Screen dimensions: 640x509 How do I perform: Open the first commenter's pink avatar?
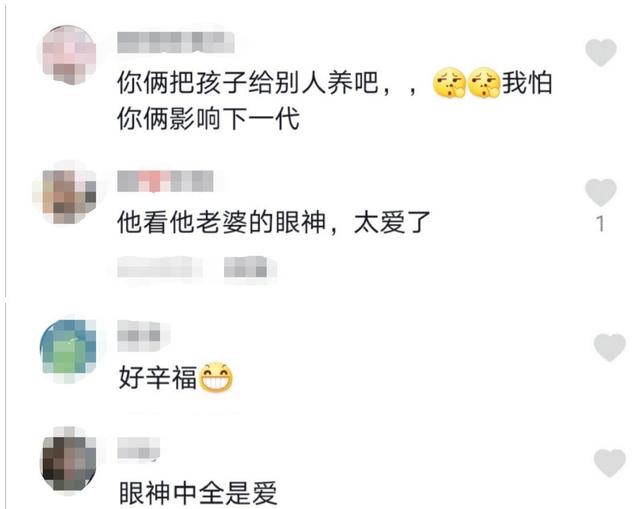coord(69,55)
